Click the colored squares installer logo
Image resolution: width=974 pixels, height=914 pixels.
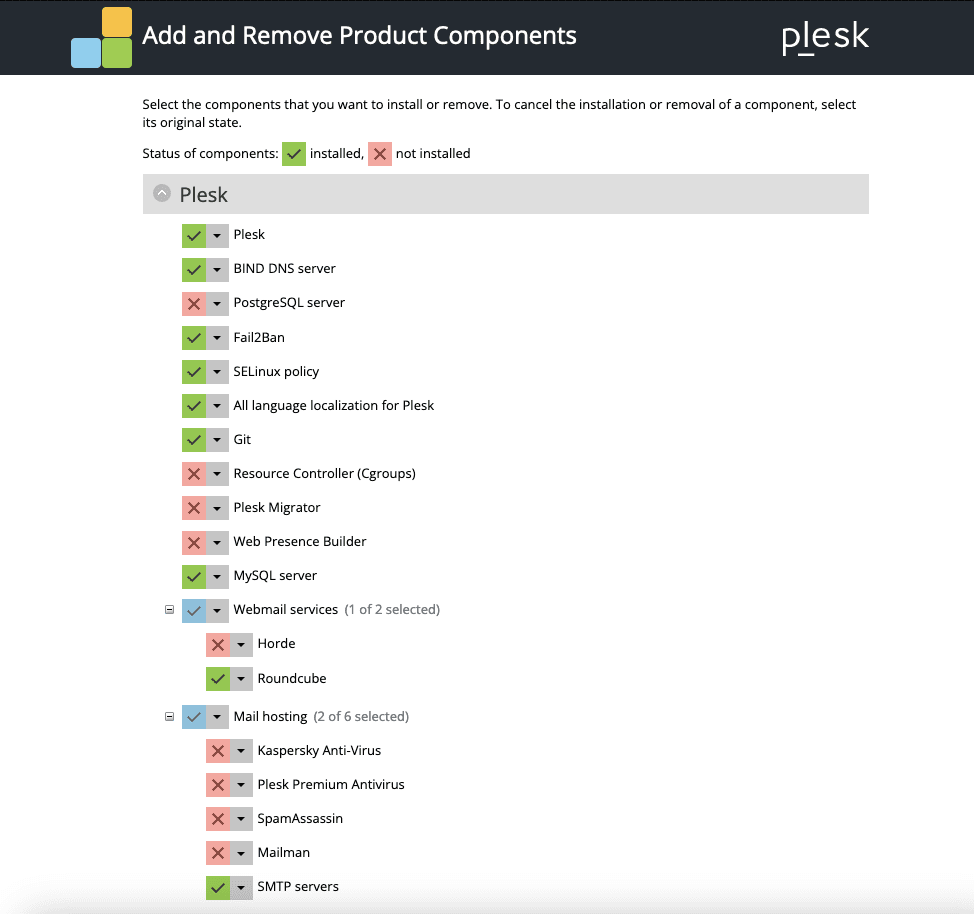tap(101, 38)
